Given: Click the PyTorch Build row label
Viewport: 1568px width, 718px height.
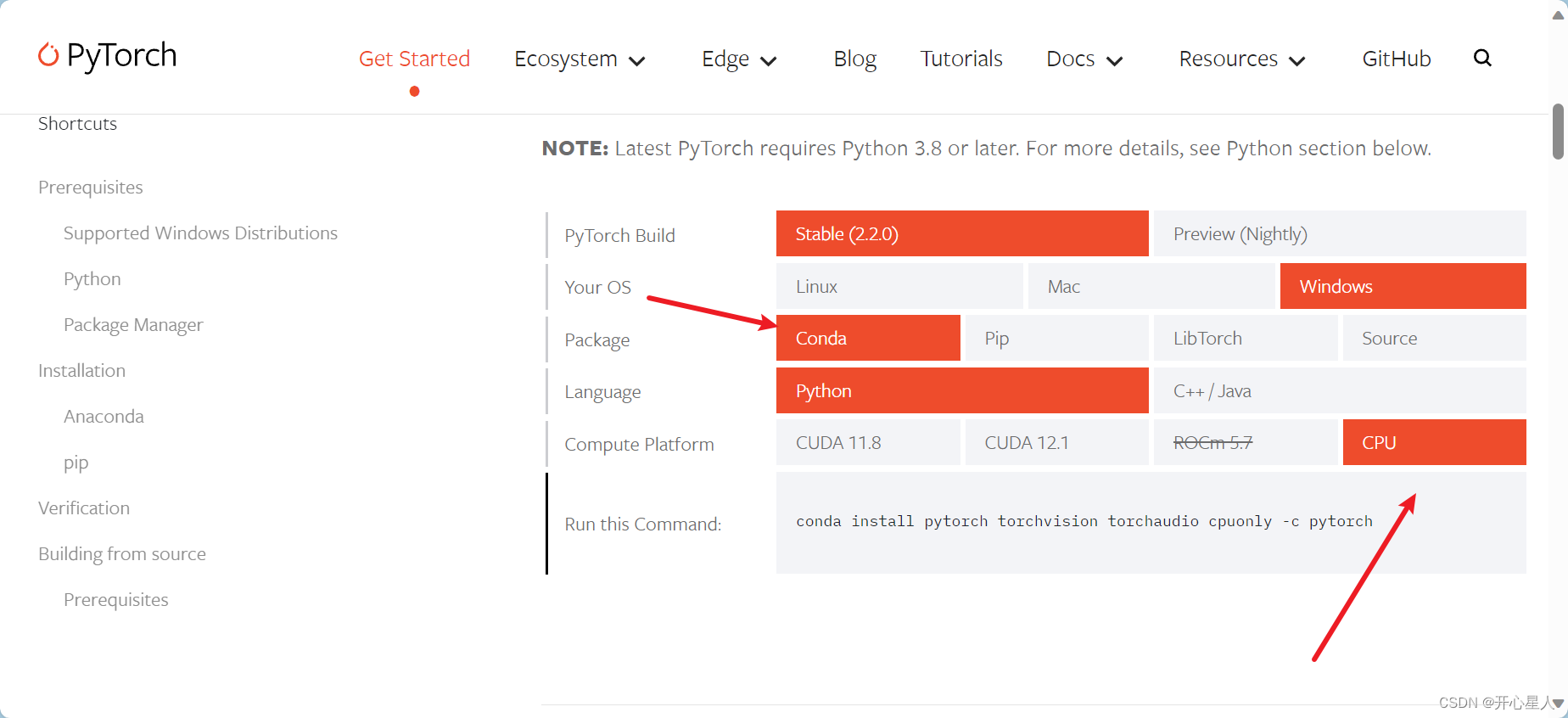Looking at the screenshot, I should coord(620,235).
